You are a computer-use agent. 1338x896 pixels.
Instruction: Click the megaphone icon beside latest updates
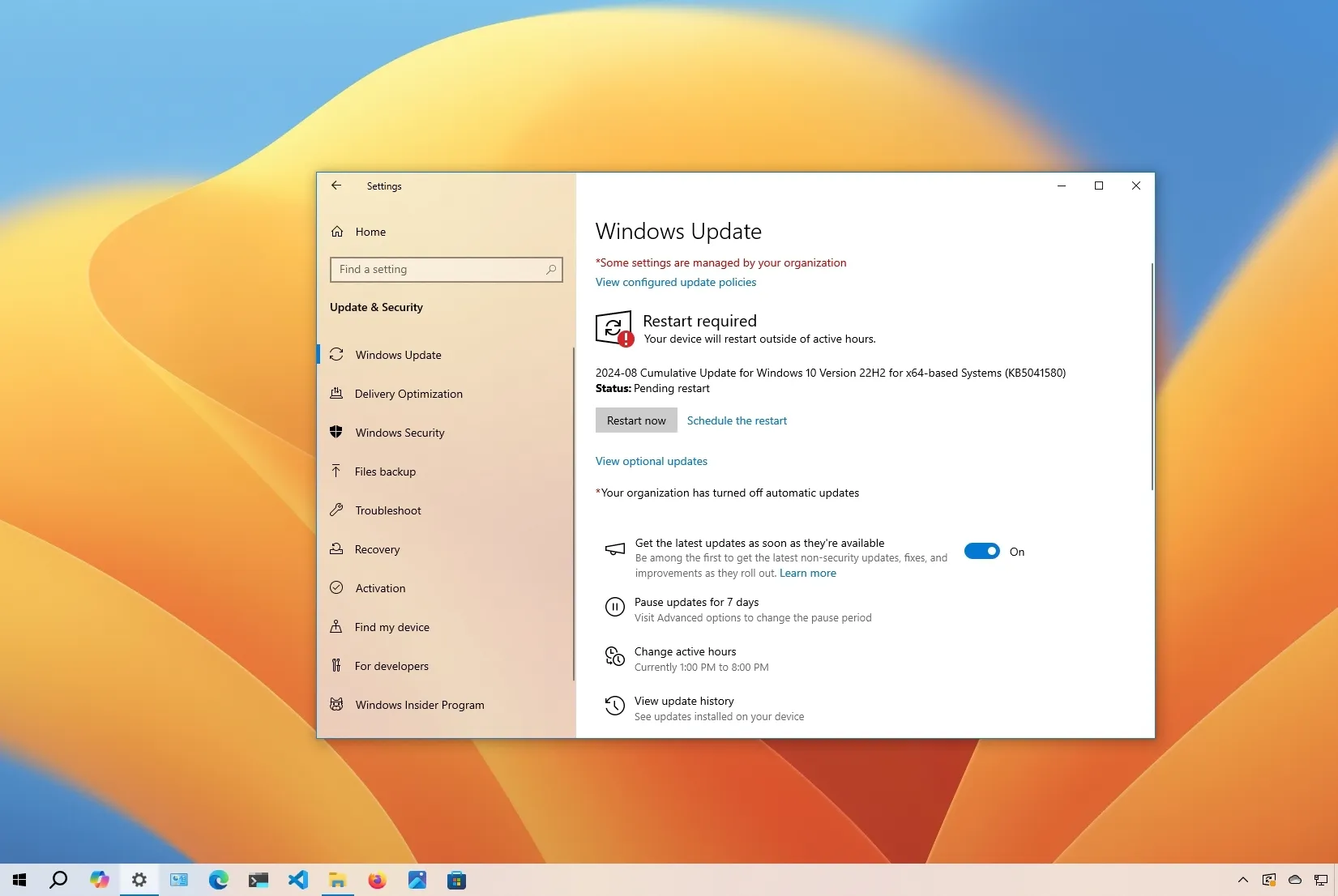point(615,549)
